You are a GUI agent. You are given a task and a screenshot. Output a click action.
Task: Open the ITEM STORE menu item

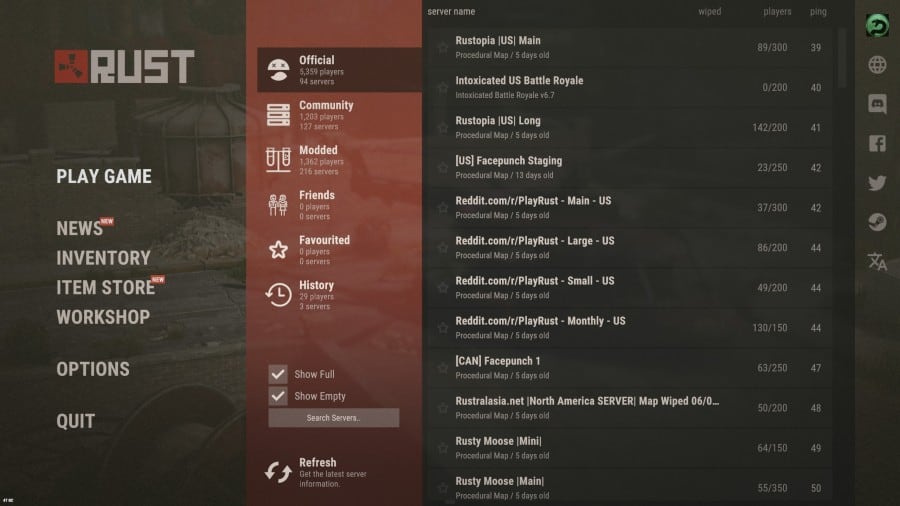tap(106, 287)
